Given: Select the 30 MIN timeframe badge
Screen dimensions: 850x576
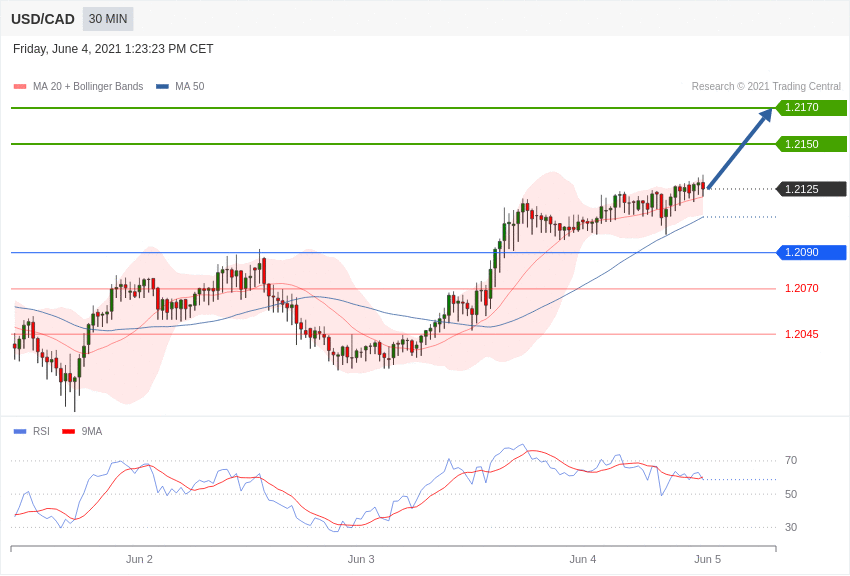Looking at the screenshot, I should (108, 19).
